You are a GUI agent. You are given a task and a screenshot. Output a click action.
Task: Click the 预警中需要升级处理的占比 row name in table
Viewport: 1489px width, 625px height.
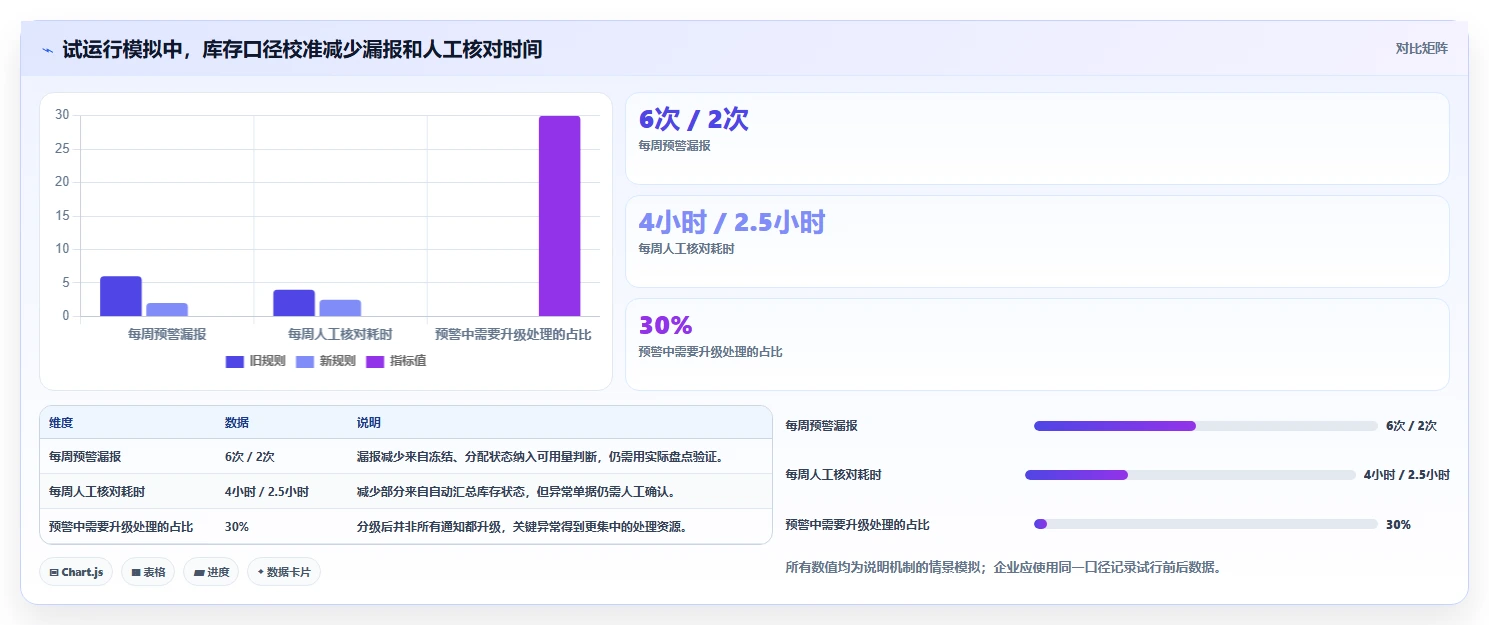121,526
